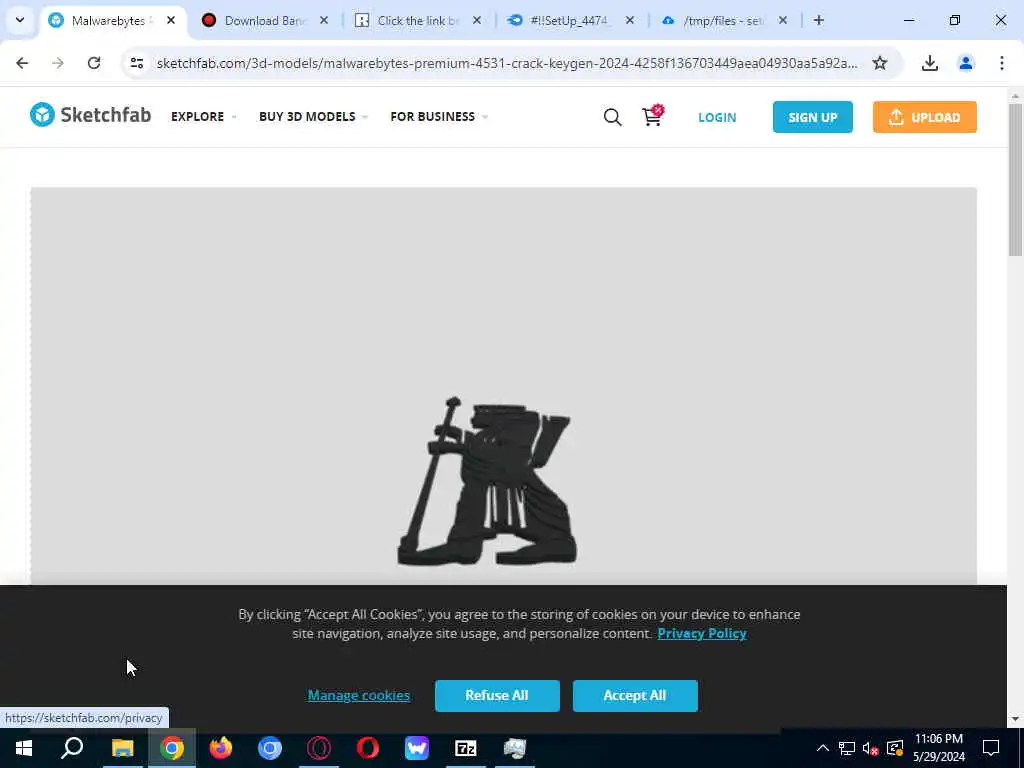Switch to the Download Bandicam tab

[x=264, y=20]
